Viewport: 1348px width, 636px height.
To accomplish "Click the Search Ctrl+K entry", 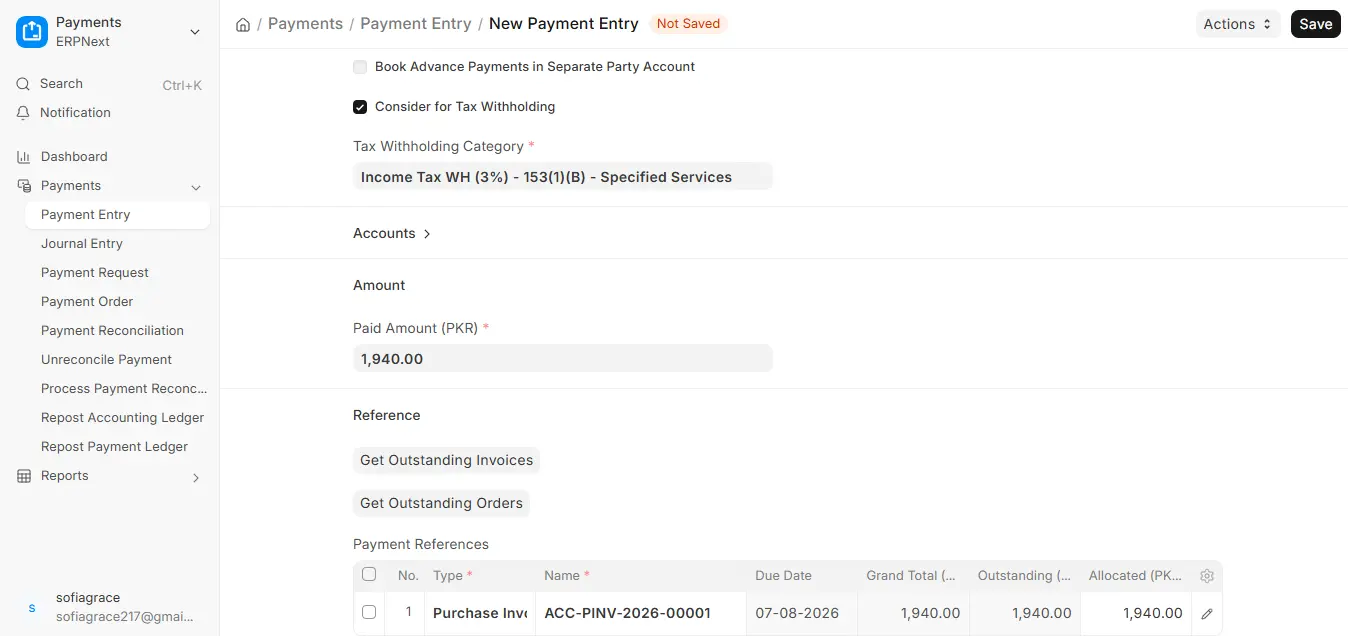I will coord(109,84).
